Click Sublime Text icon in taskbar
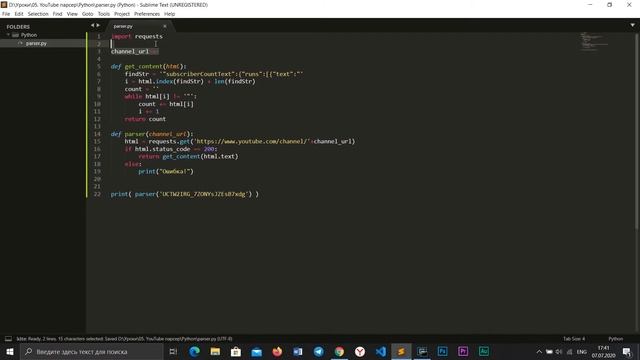640x360 pixels. pyautogui.click(x=401, y=351)
